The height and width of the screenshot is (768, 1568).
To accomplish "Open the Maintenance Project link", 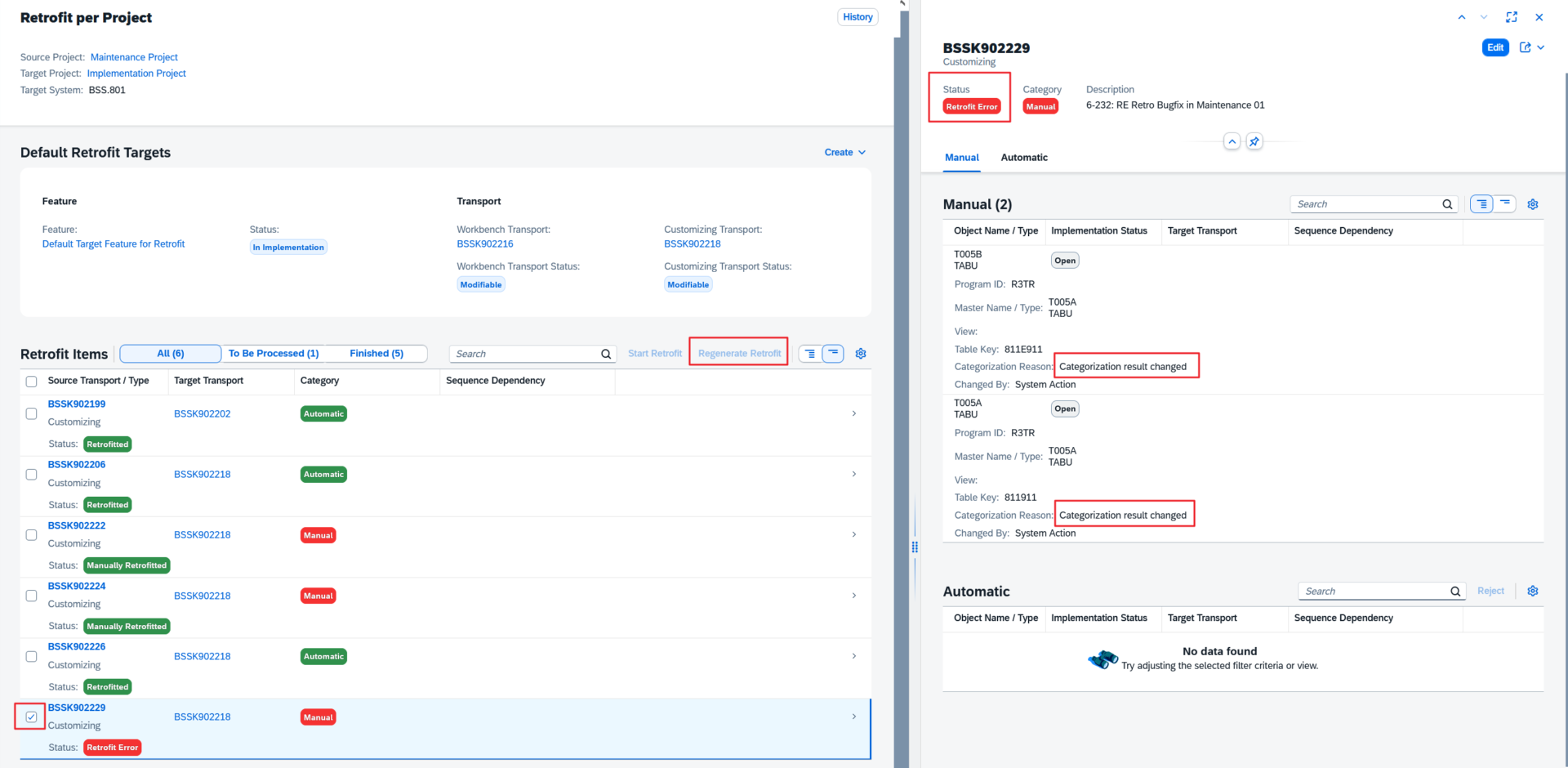I will (134, 57).
